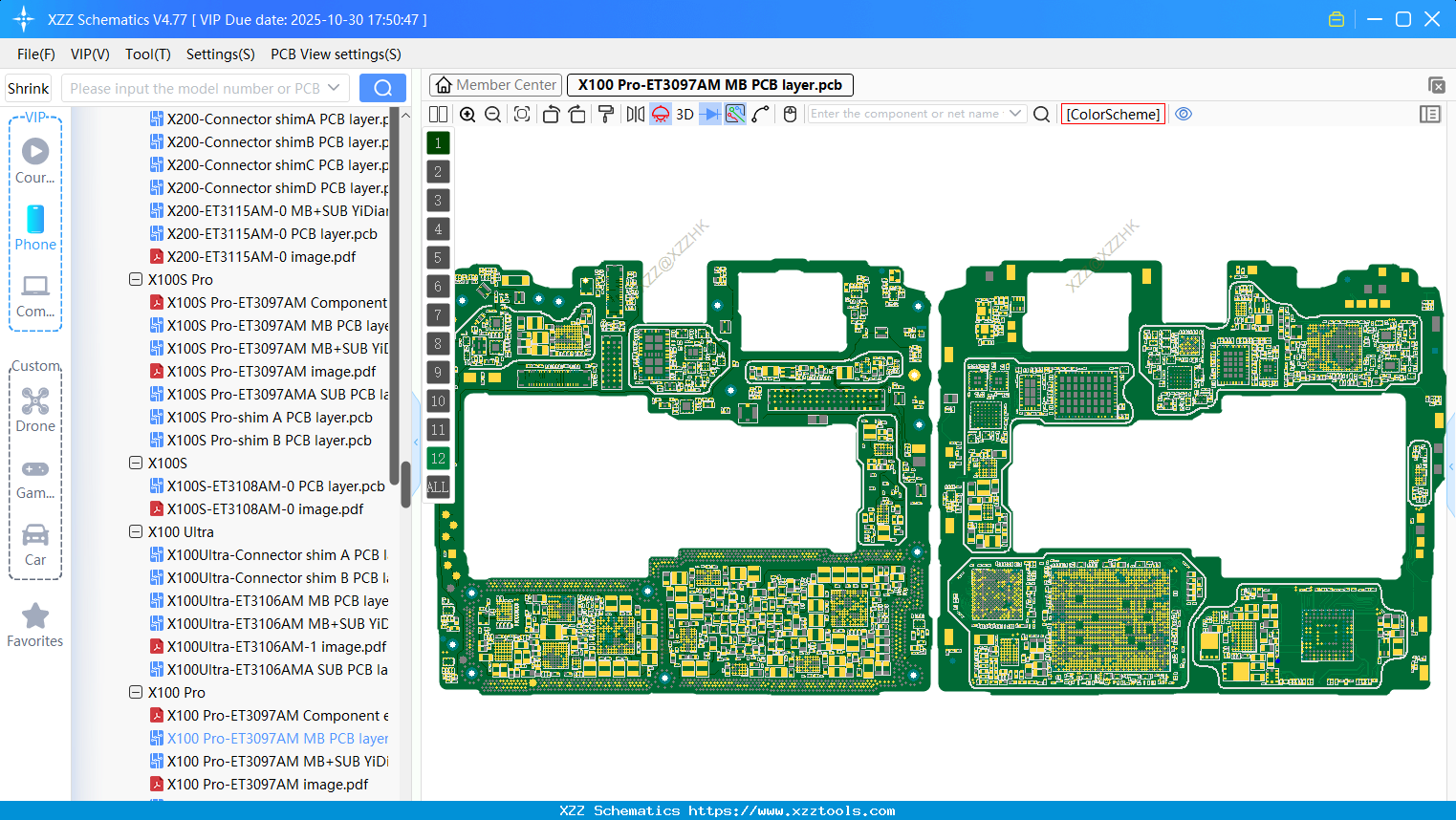Collapse the X100 Ultra tree section
The height and width of the screenshot is (820, 1456).
point(136,531)
